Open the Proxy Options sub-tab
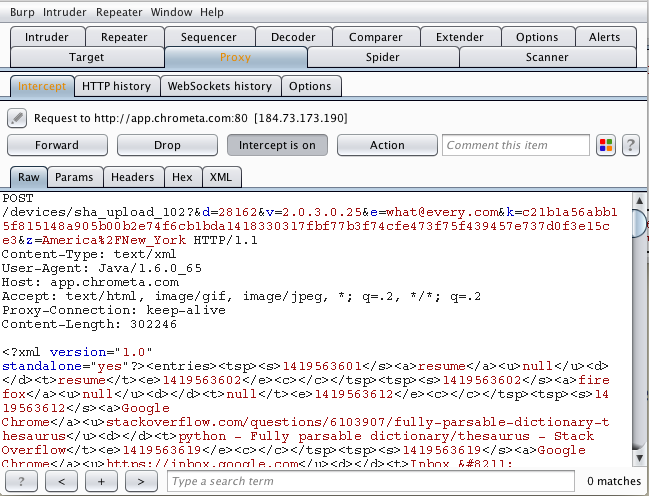The height and width of the screenshot is (496, 649). coord(310,86)
